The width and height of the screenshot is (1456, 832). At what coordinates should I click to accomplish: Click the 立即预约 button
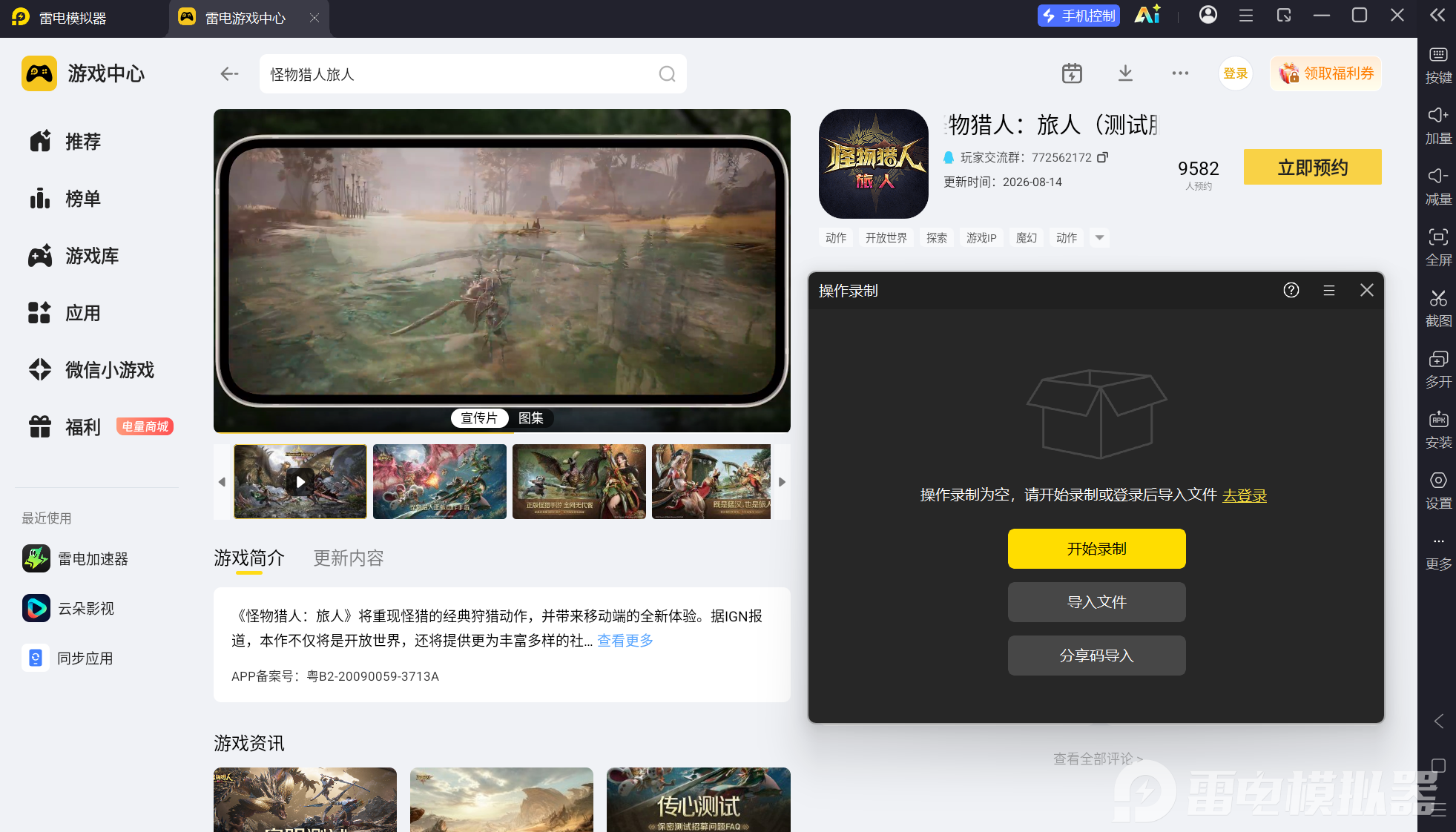click(1312, 167)
